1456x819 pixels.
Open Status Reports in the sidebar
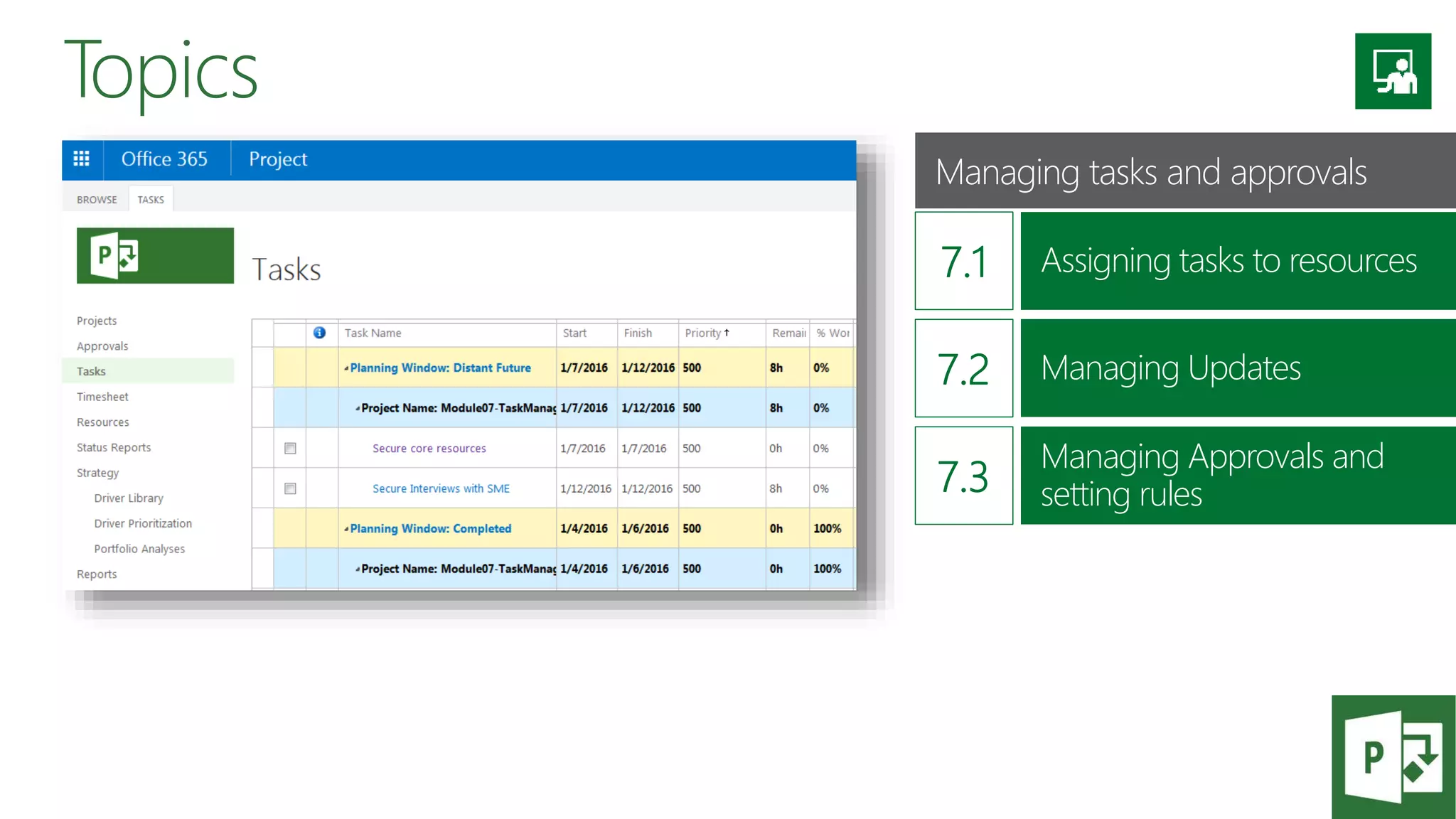click(114, 447)
